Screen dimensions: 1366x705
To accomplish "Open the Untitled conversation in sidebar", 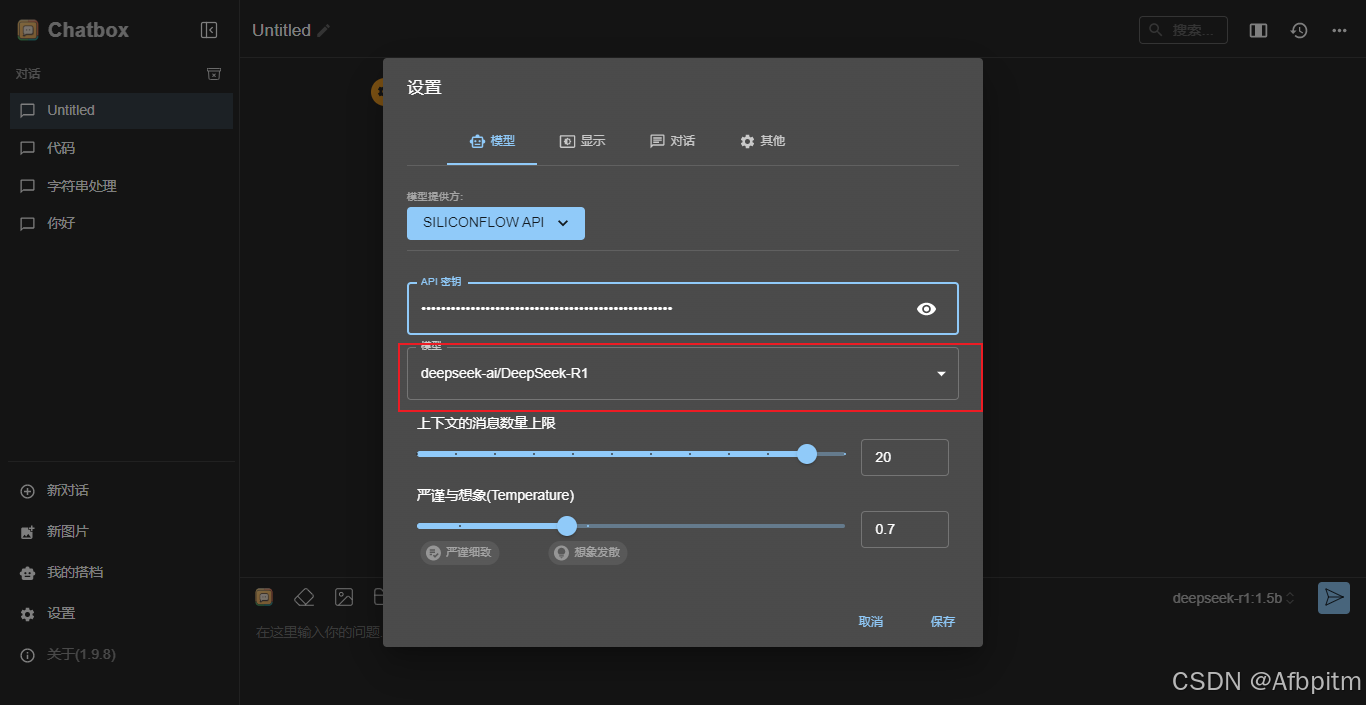I will pos(121,110).
